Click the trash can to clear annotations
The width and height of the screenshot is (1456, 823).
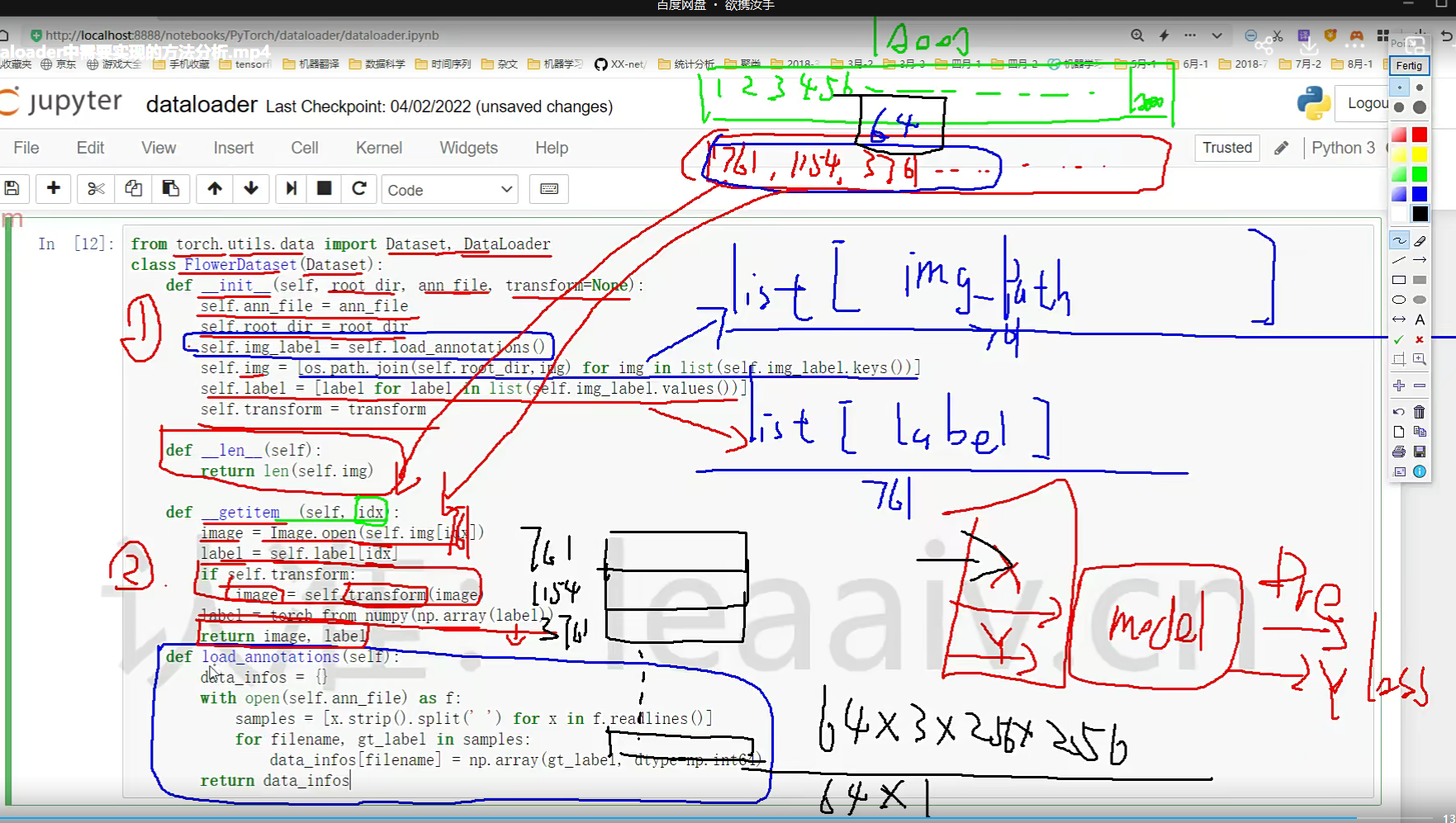click(x=1420, y=412)
